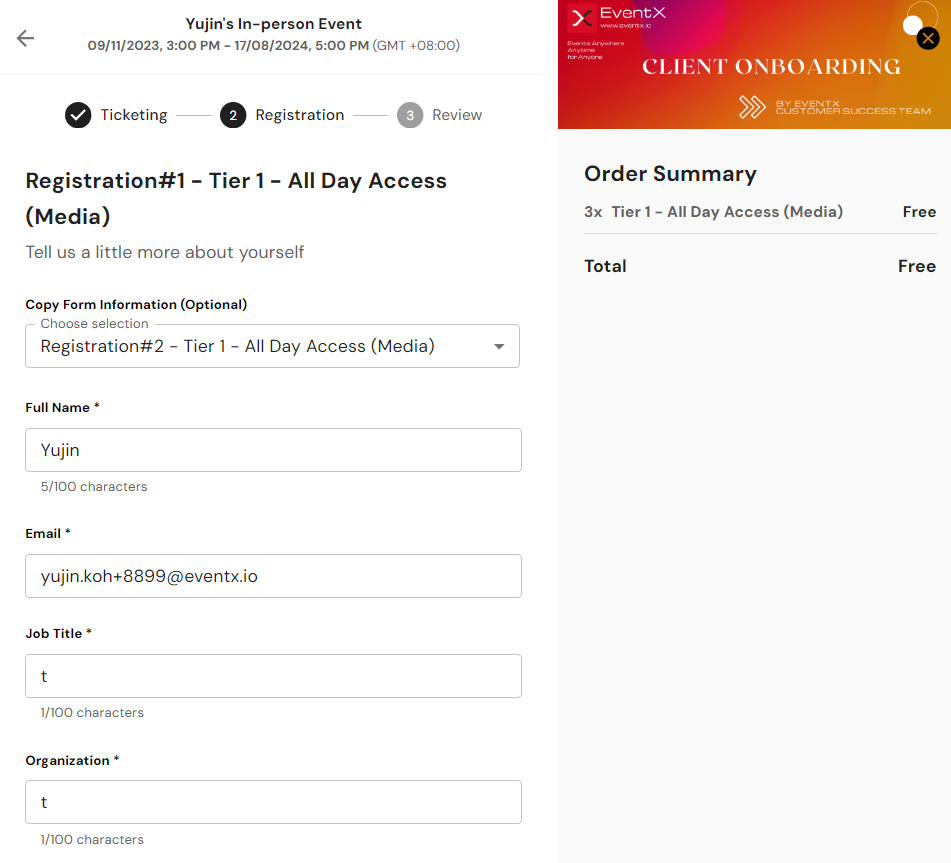Click the Ticketing step checkmark icon

(x=78, y=115)
